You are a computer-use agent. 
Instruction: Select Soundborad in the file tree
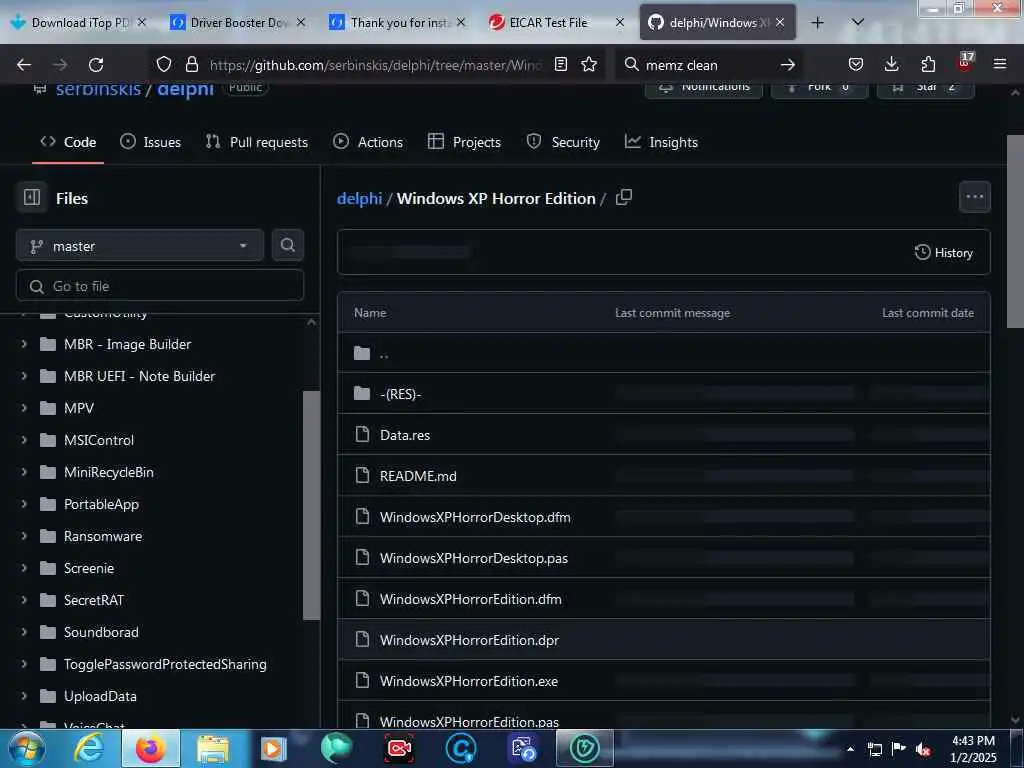[x=101, y=632]
